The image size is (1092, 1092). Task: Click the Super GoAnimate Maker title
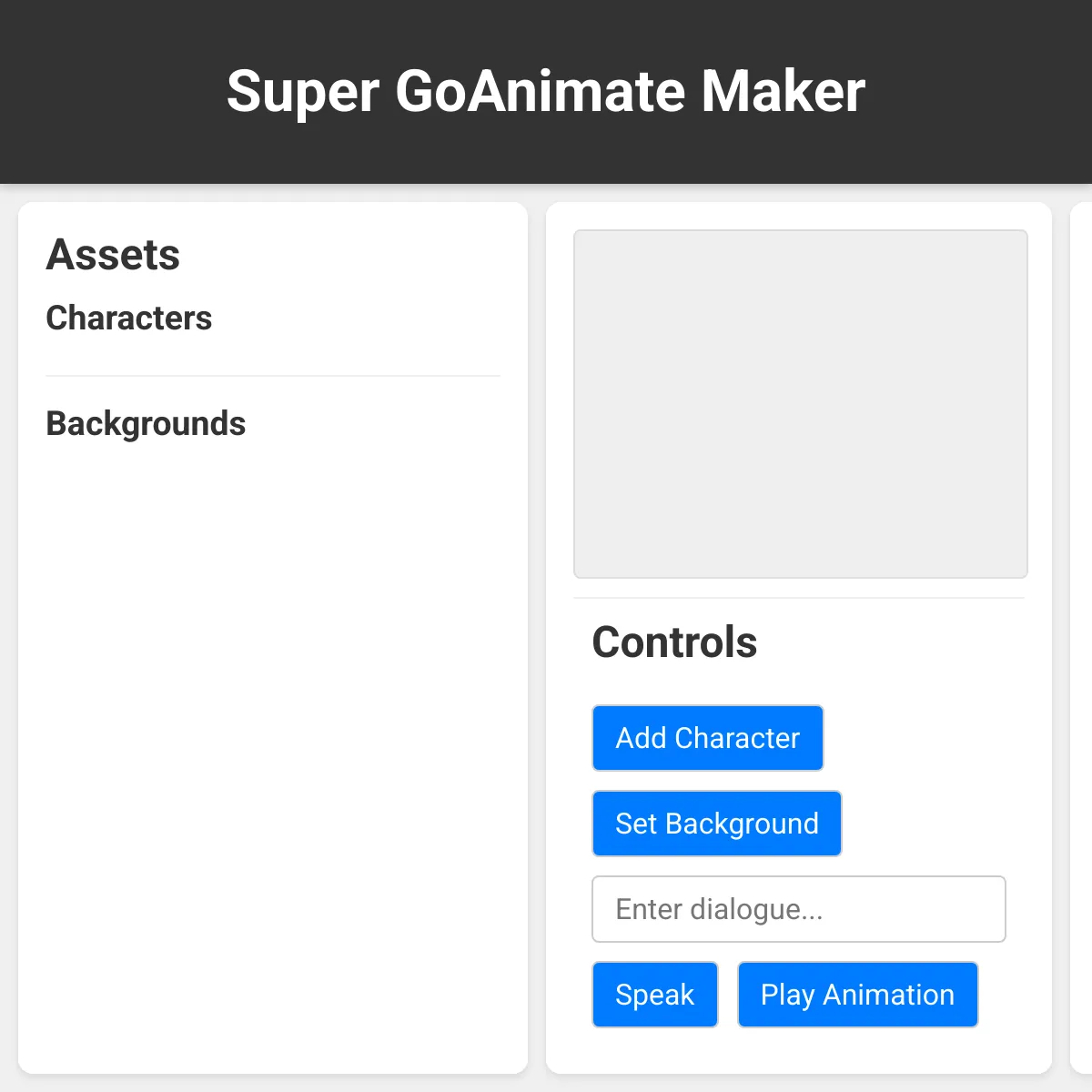[546, 92]
